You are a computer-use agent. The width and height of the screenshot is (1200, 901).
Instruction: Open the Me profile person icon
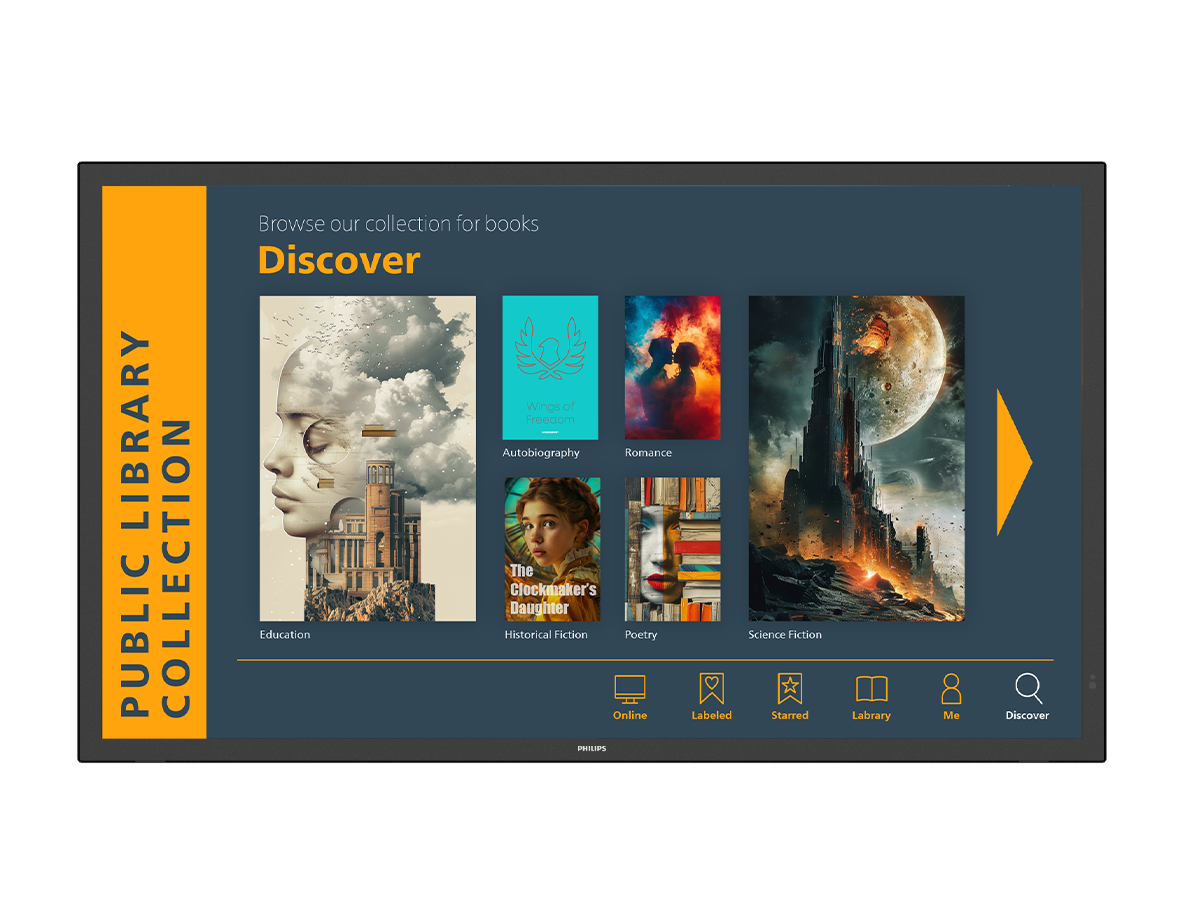[951, 689]
